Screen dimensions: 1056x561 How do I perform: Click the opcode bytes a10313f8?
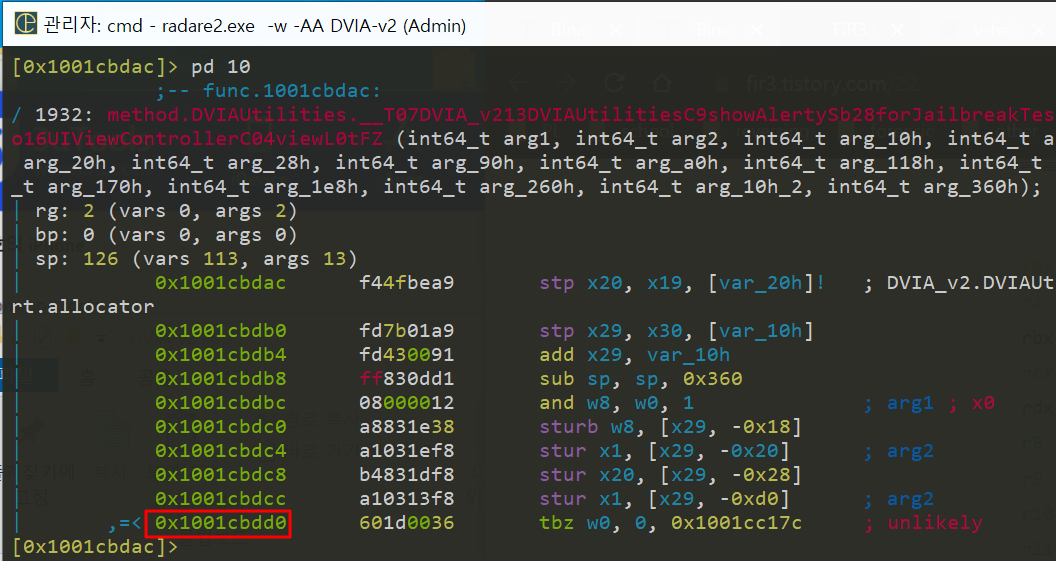tap(407, 499)
